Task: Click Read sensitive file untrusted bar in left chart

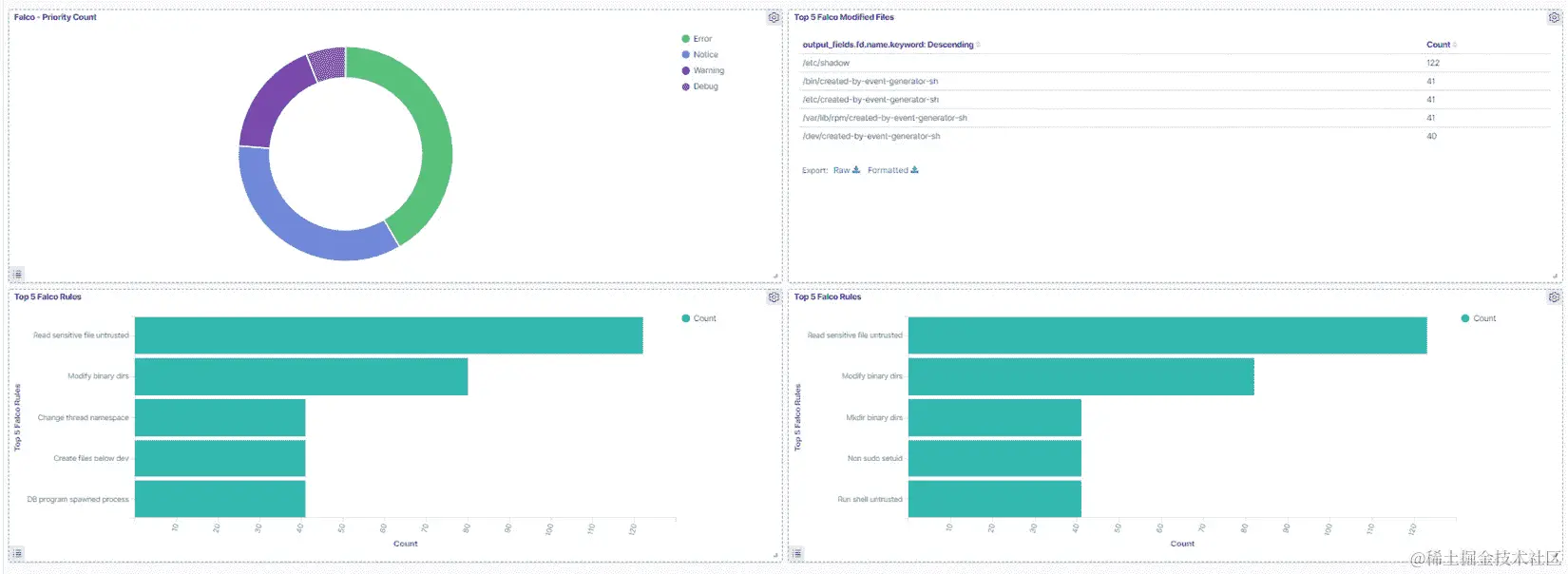Action: pyautogui.click(x=389, y=335)
